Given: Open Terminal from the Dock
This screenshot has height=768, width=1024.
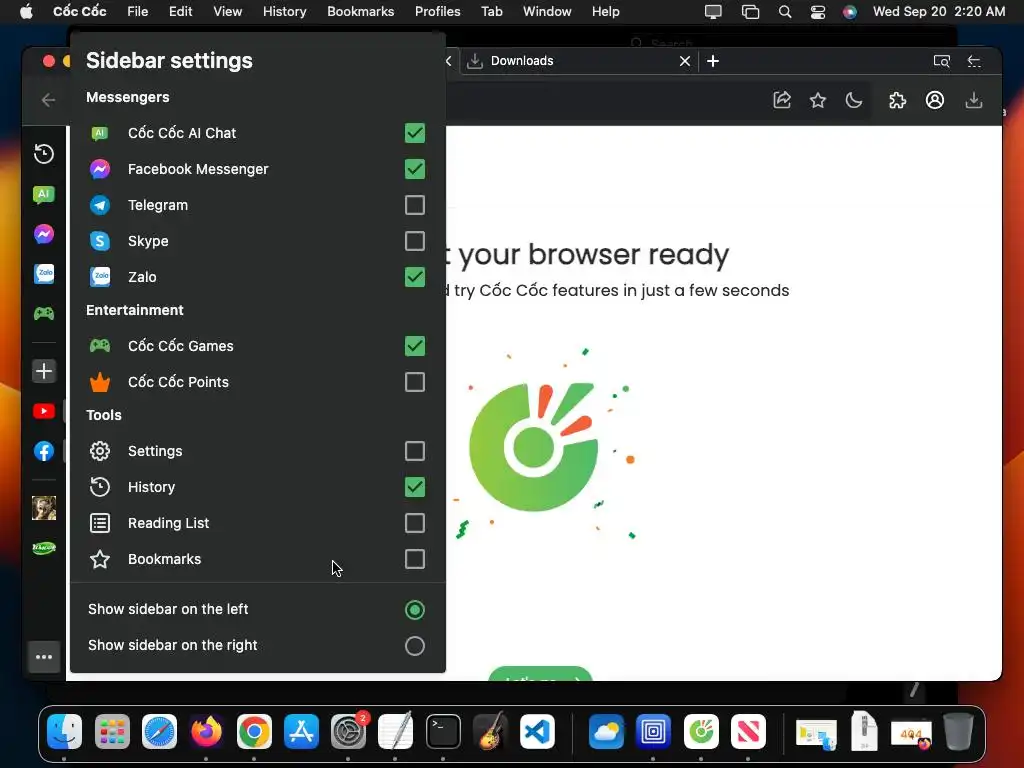Looking at the screenshot, I should [443, 731].
